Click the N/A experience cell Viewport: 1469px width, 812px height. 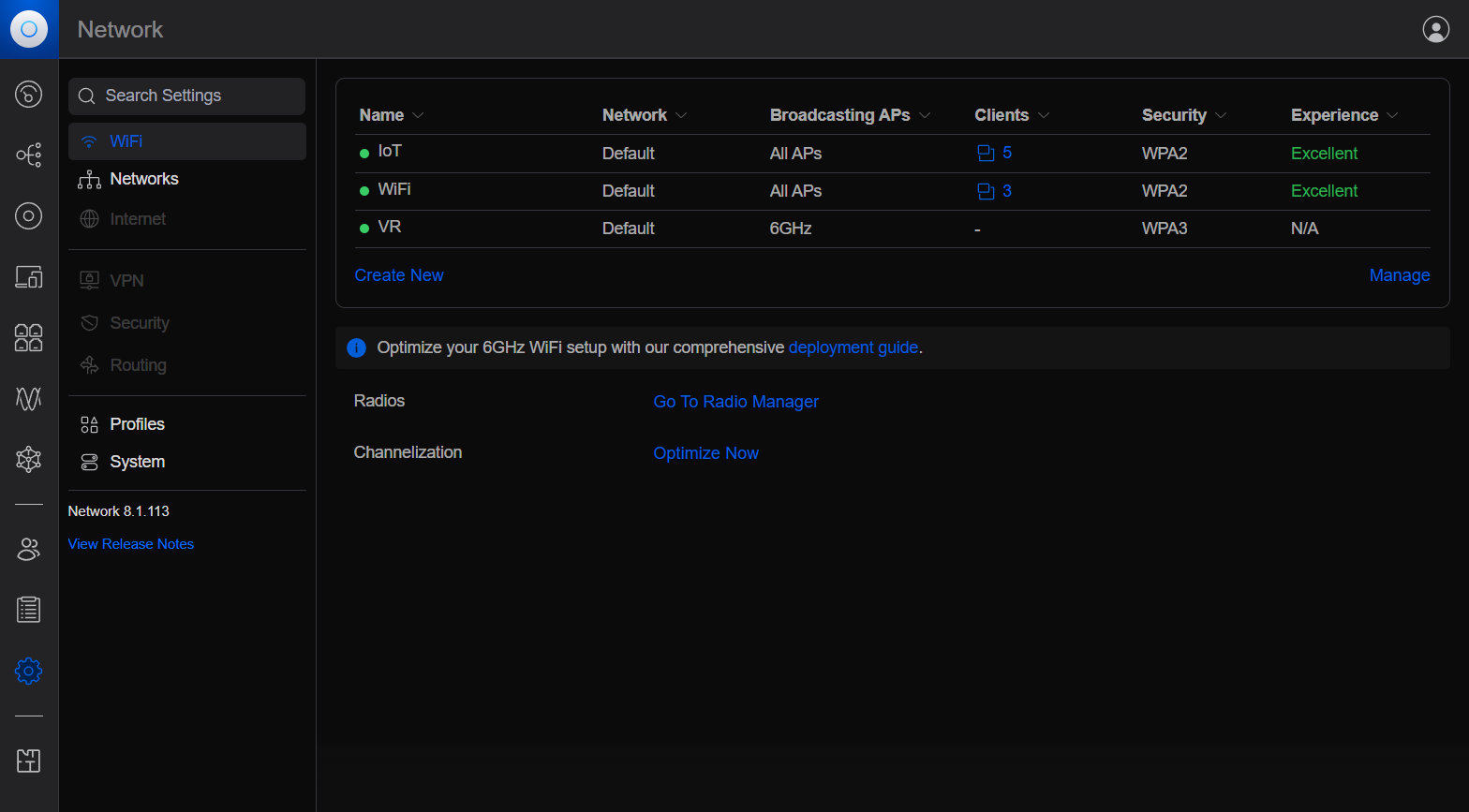(x=1304, y=229)
